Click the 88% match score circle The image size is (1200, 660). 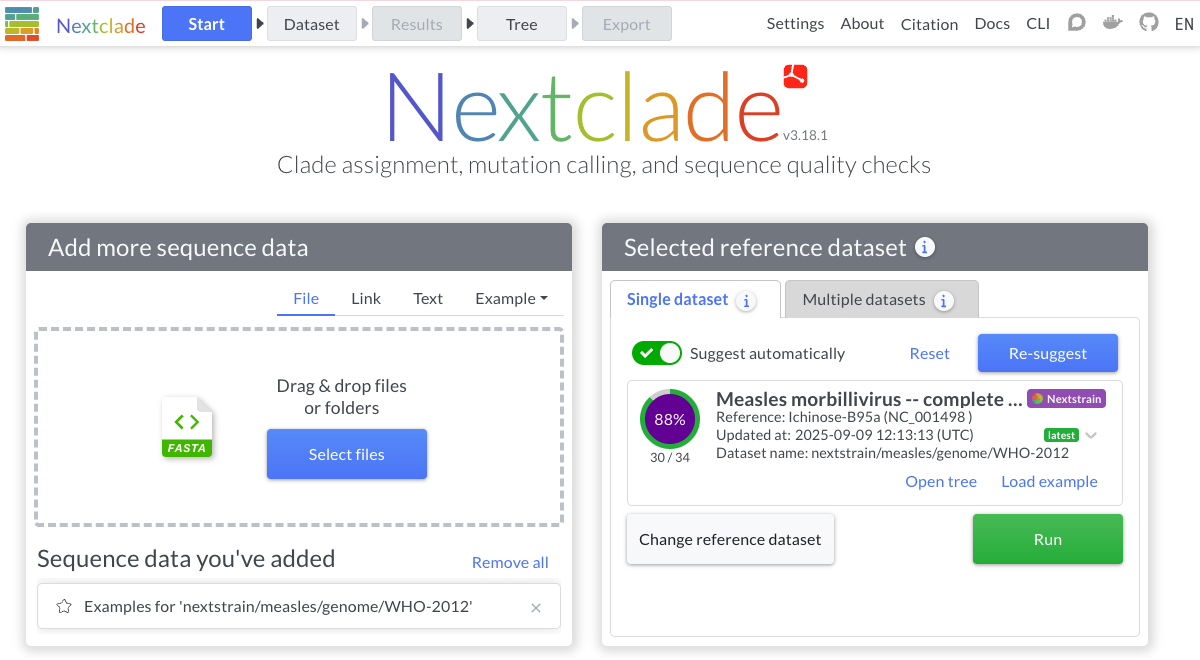click(670, 419)
